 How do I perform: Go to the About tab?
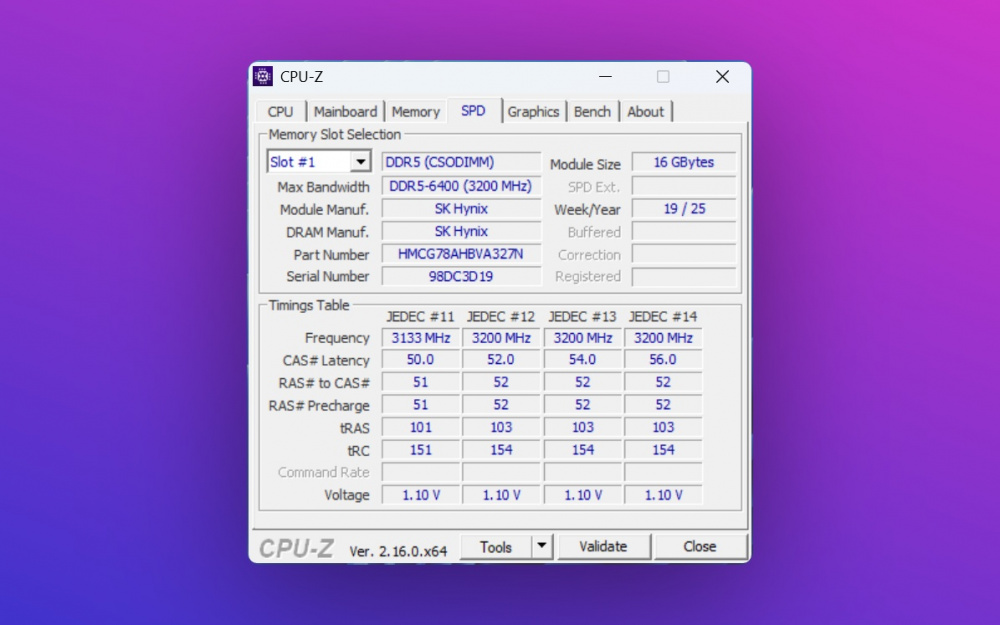pyautogui.click(x=645, y=112)
